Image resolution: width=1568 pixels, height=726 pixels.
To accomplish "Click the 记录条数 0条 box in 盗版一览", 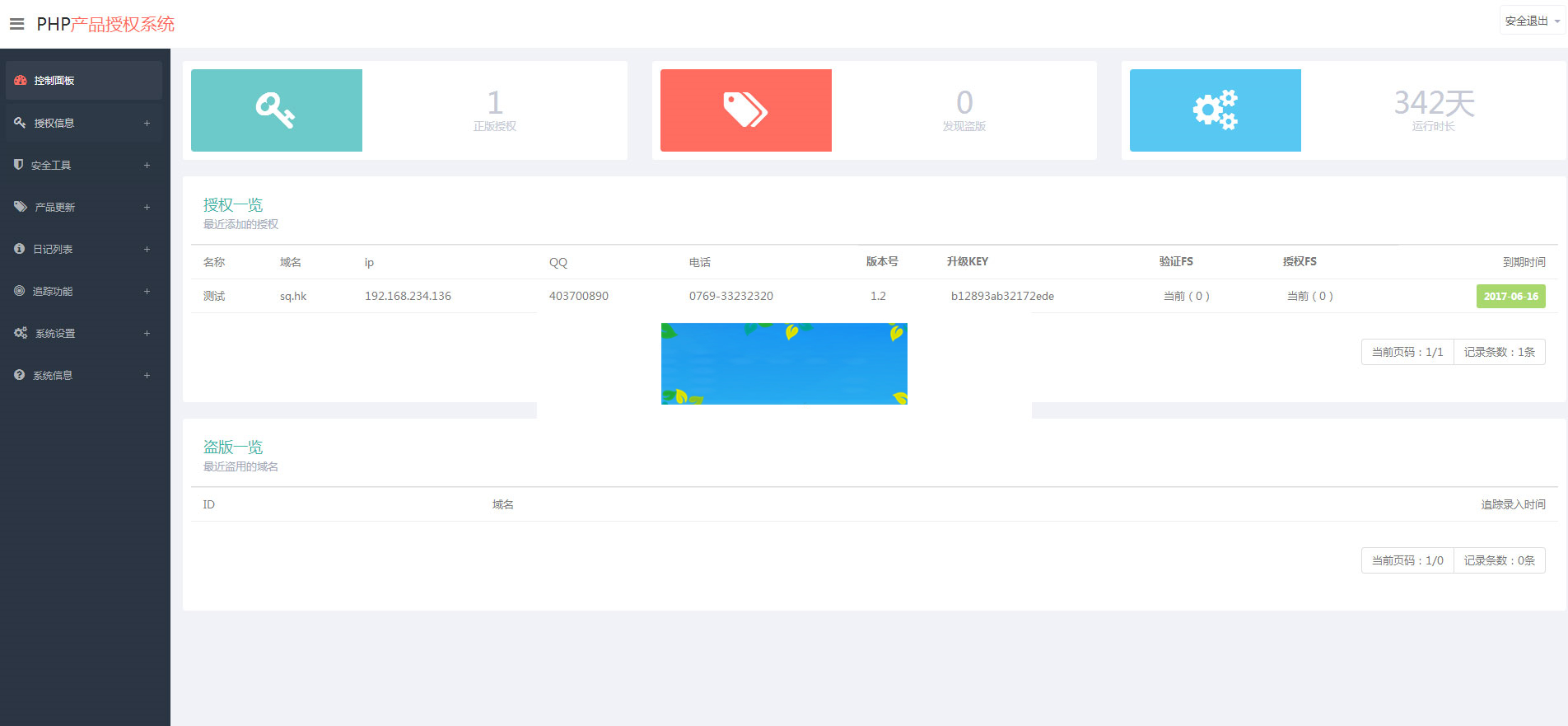I will click(x=1499, y=560).
